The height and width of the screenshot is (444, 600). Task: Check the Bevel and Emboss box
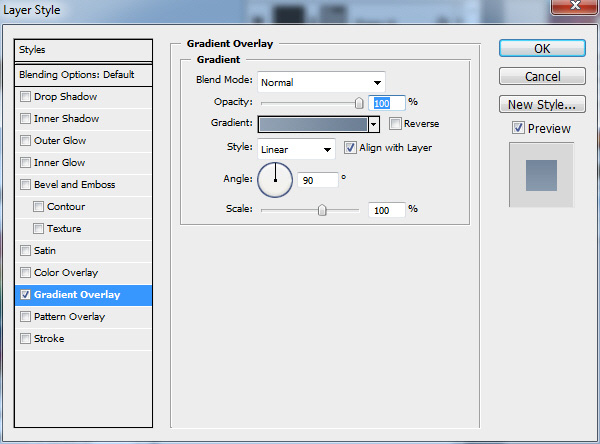pyautogui.click(x=25, y=184)
